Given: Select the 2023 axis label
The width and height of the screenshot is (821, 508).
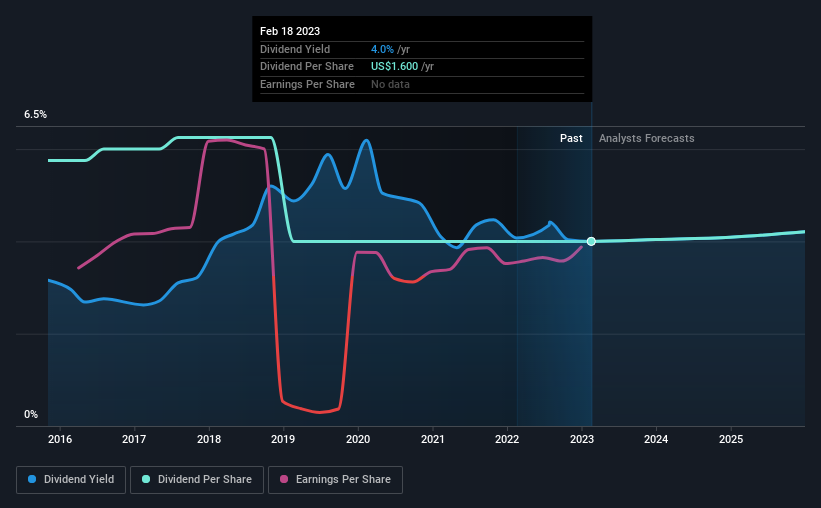Looking at the screenshot, I should pyautogui.click(x=582, y=439).
